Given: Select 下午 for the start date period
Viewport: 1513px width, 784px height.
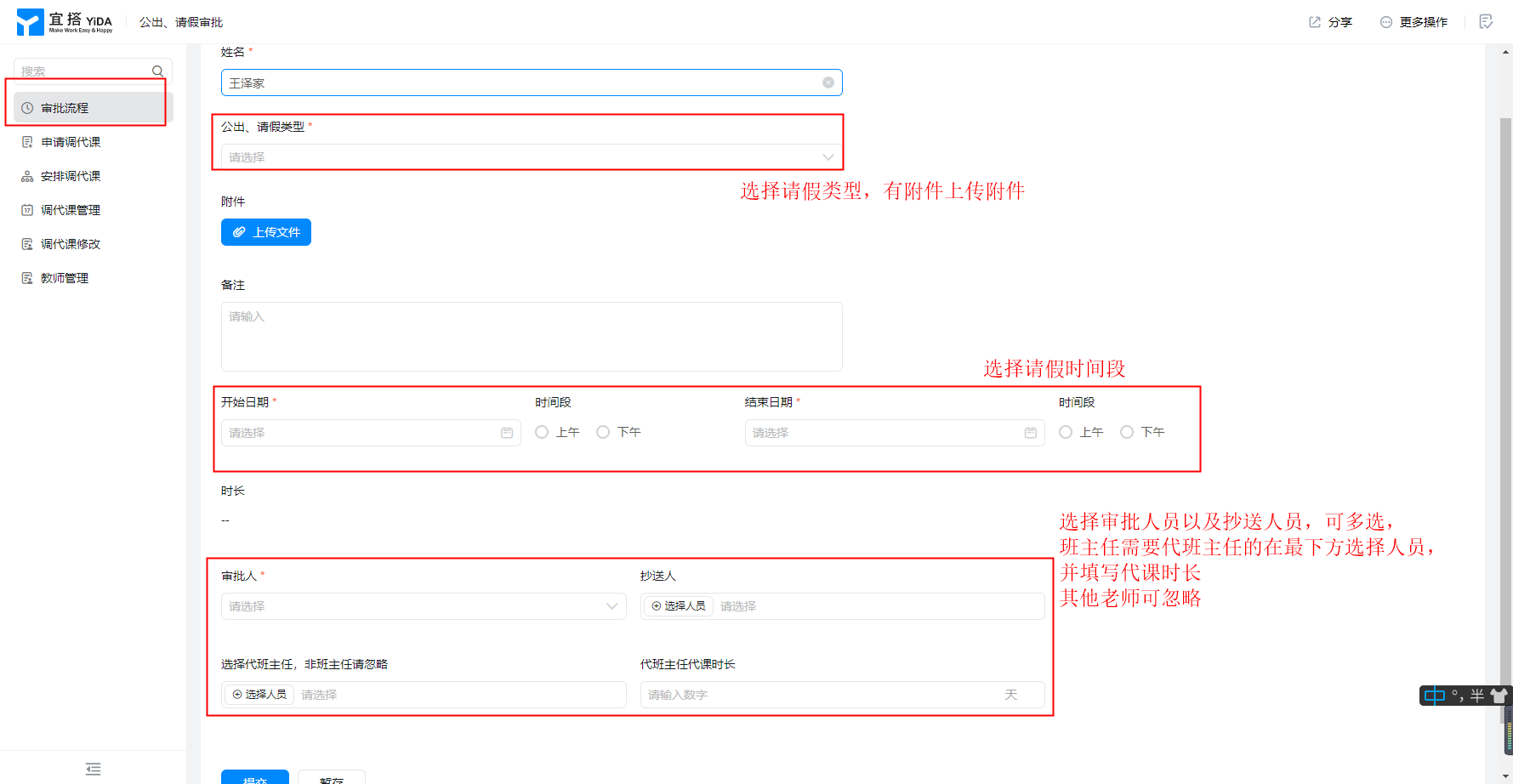Looking at the screenshot, I should [603, 433].
